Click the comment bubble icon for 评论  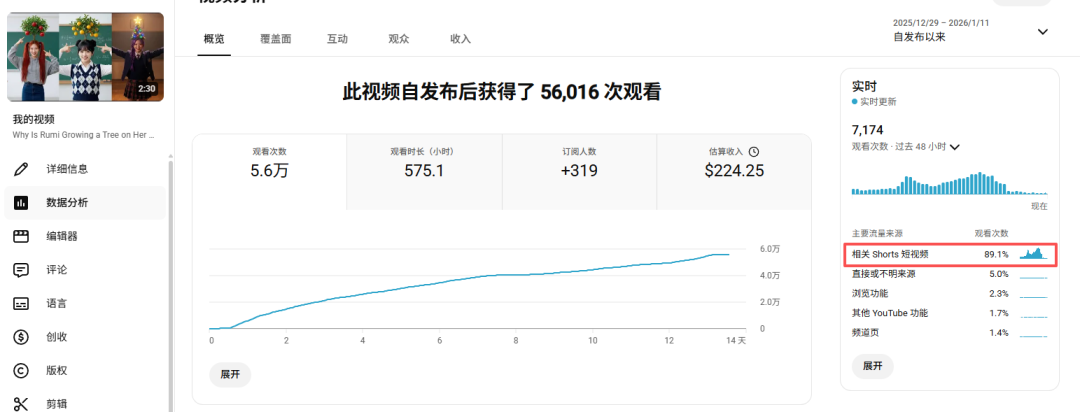[x=21, y=270]
